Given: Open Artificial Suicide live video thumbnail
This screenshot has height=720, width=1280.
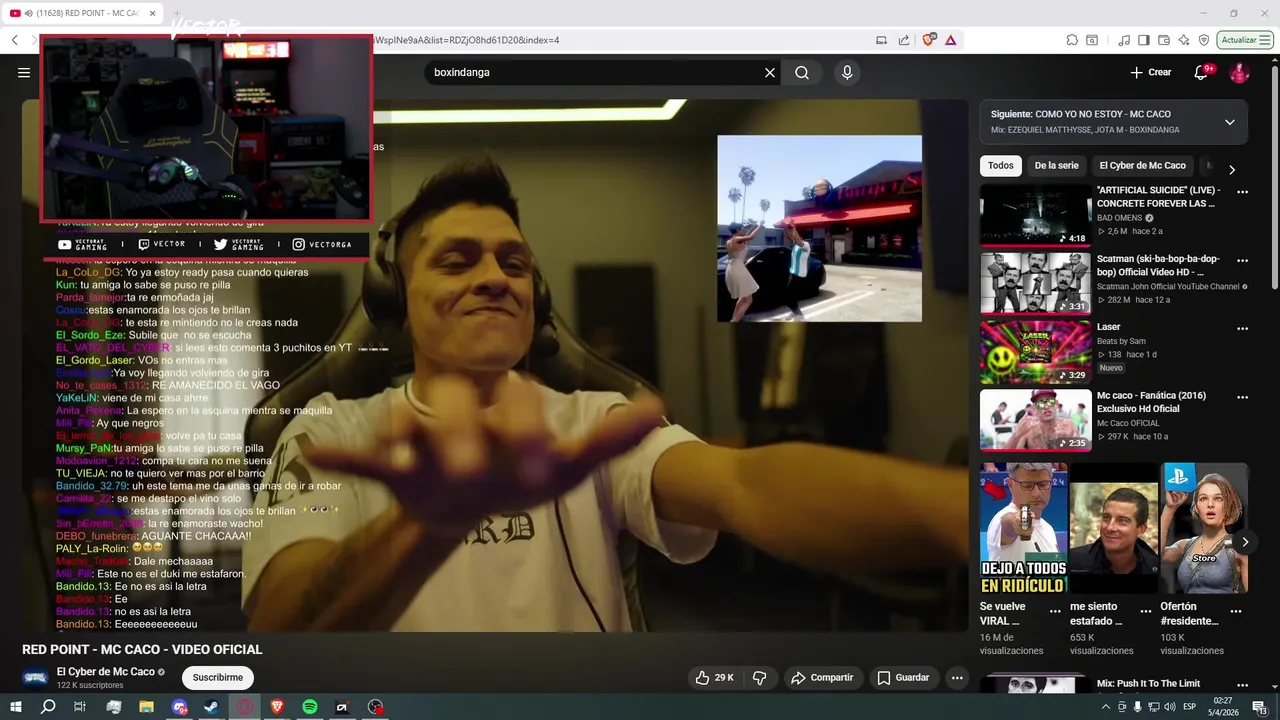Looking at the screenshot, I should (1035, 214).
